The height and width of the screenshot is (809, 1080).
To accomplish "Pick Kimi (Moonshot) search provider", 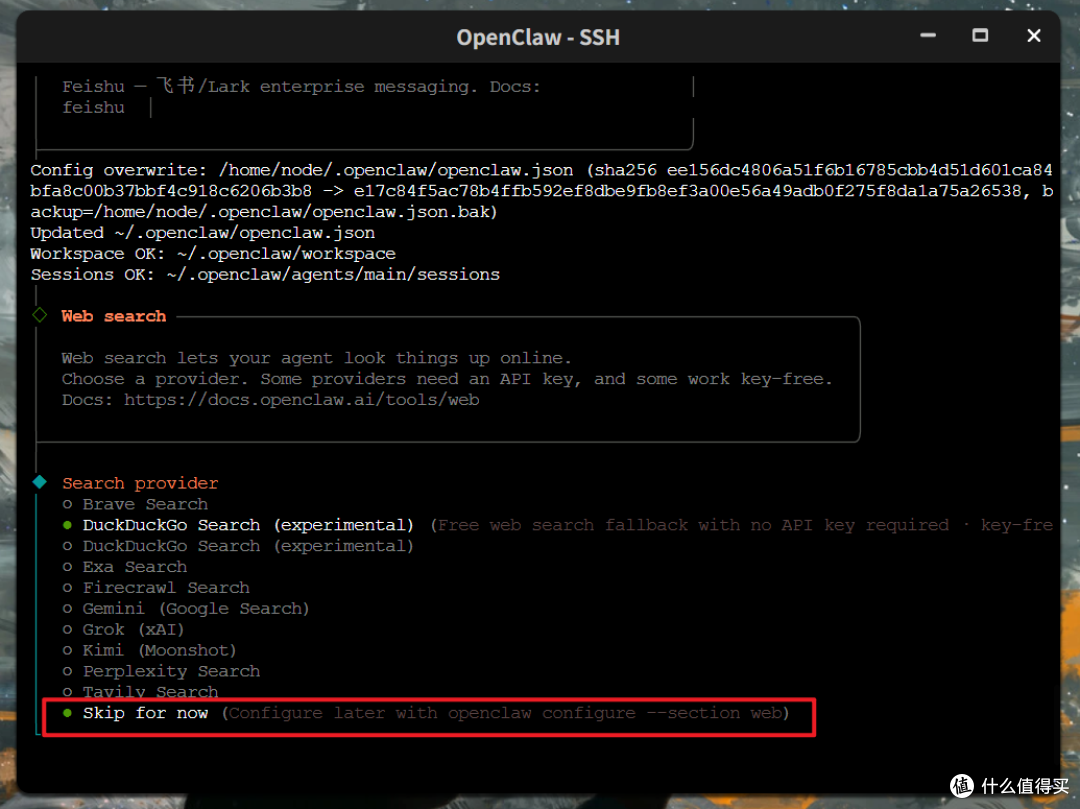I will [x=150, y=650].
